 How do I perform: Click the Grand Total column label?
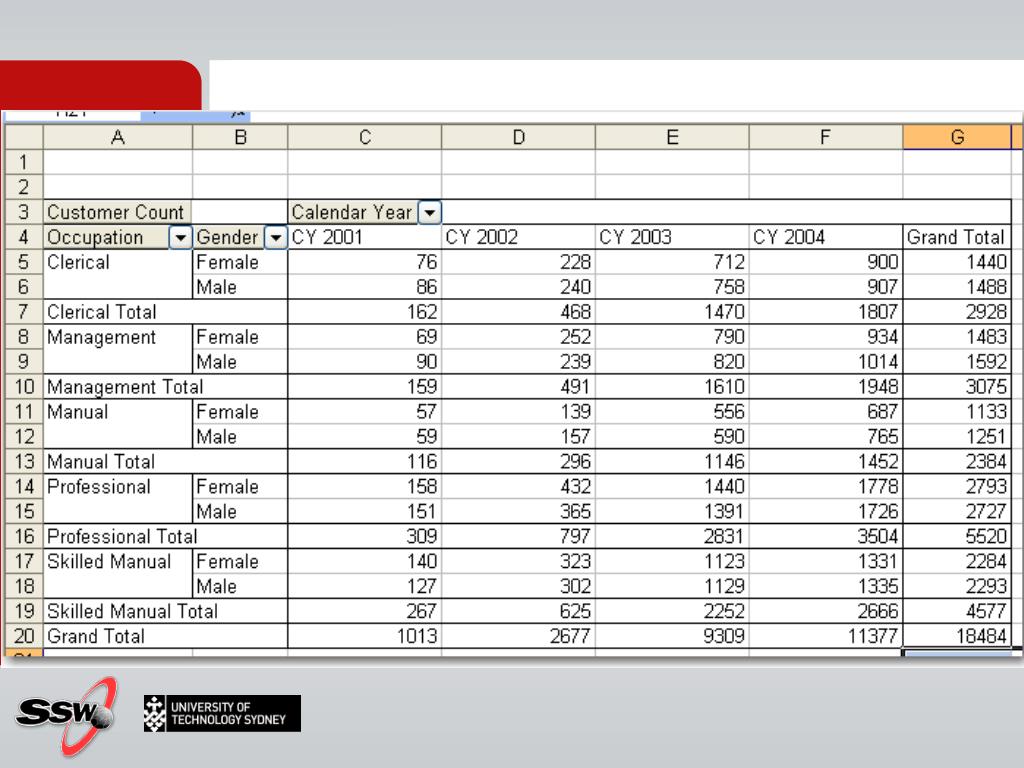tap(957, 237)
